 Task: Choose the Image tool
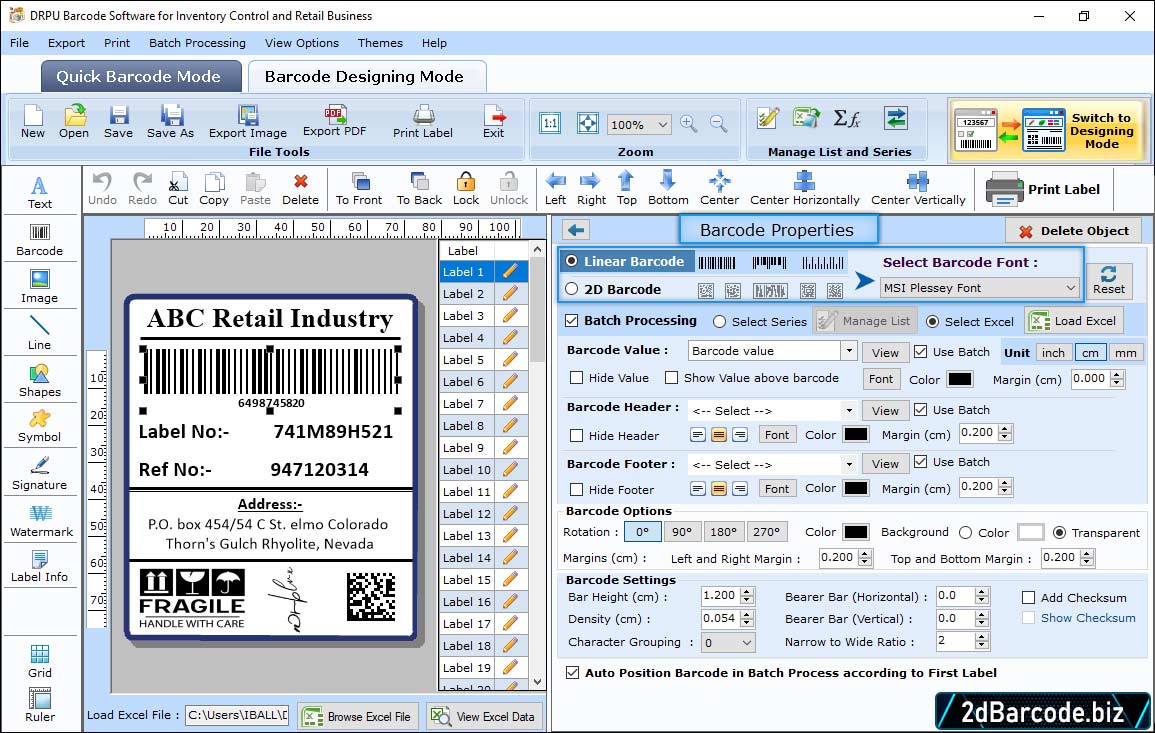coord(40,287)
